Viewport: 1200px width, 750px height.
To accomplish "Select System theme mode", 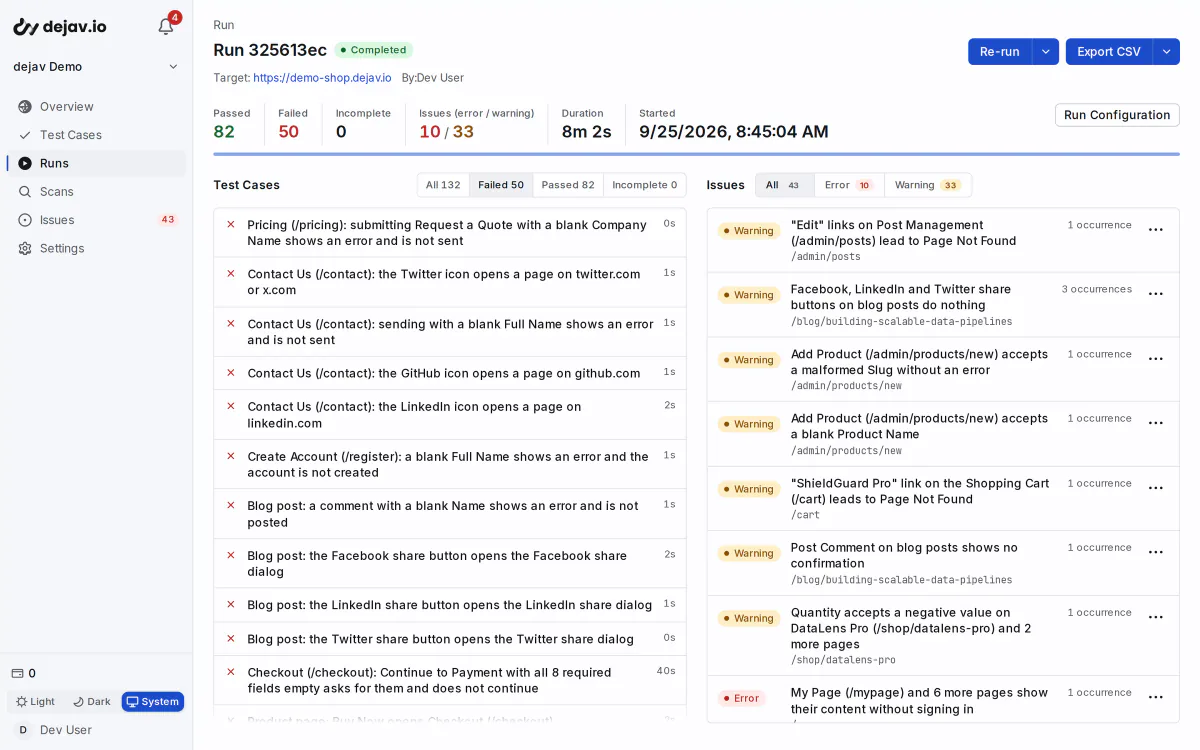I will 153,702.
